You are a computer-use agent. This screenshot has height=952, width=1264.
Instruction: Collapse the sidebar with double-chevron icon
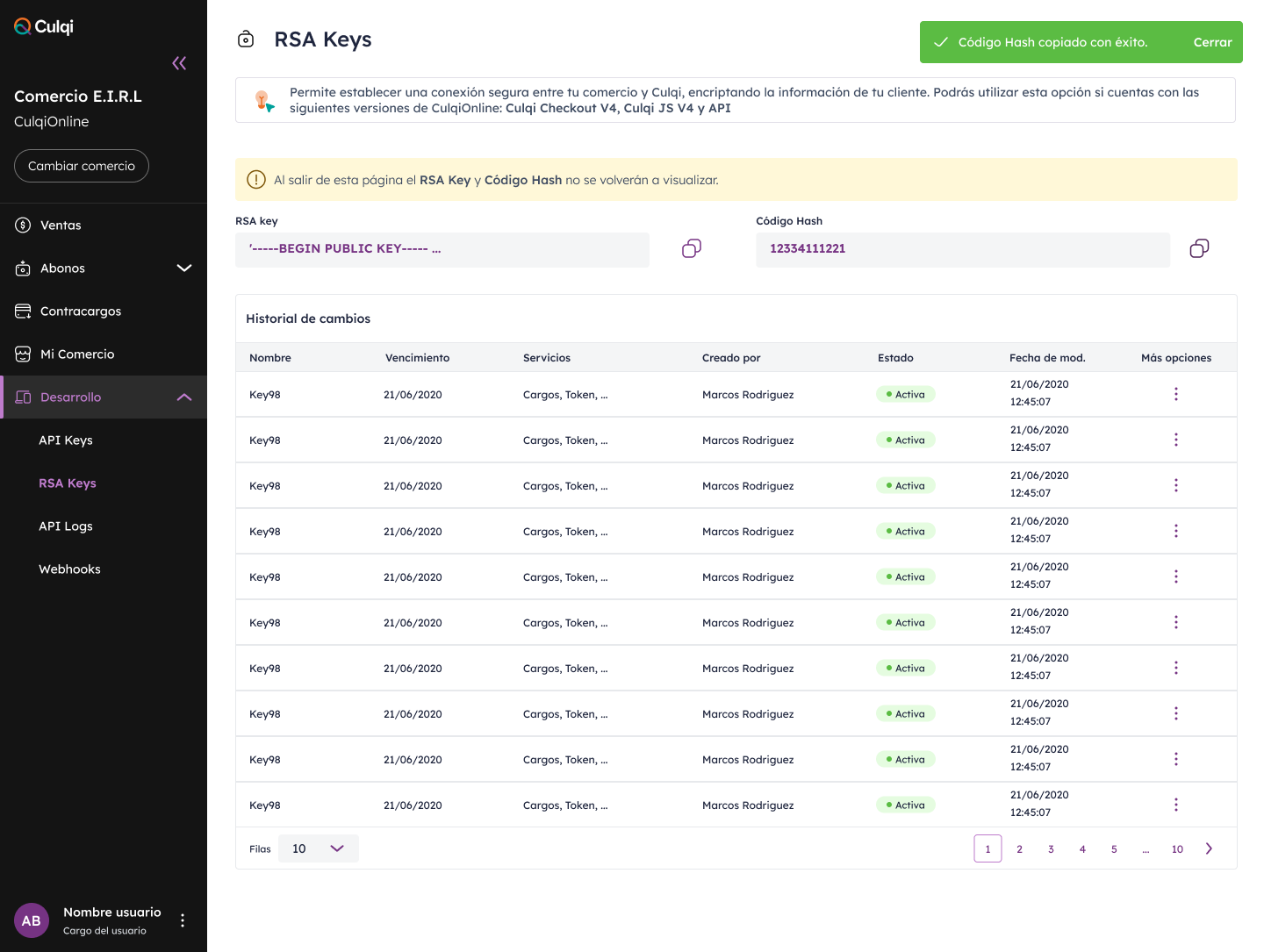179,63
